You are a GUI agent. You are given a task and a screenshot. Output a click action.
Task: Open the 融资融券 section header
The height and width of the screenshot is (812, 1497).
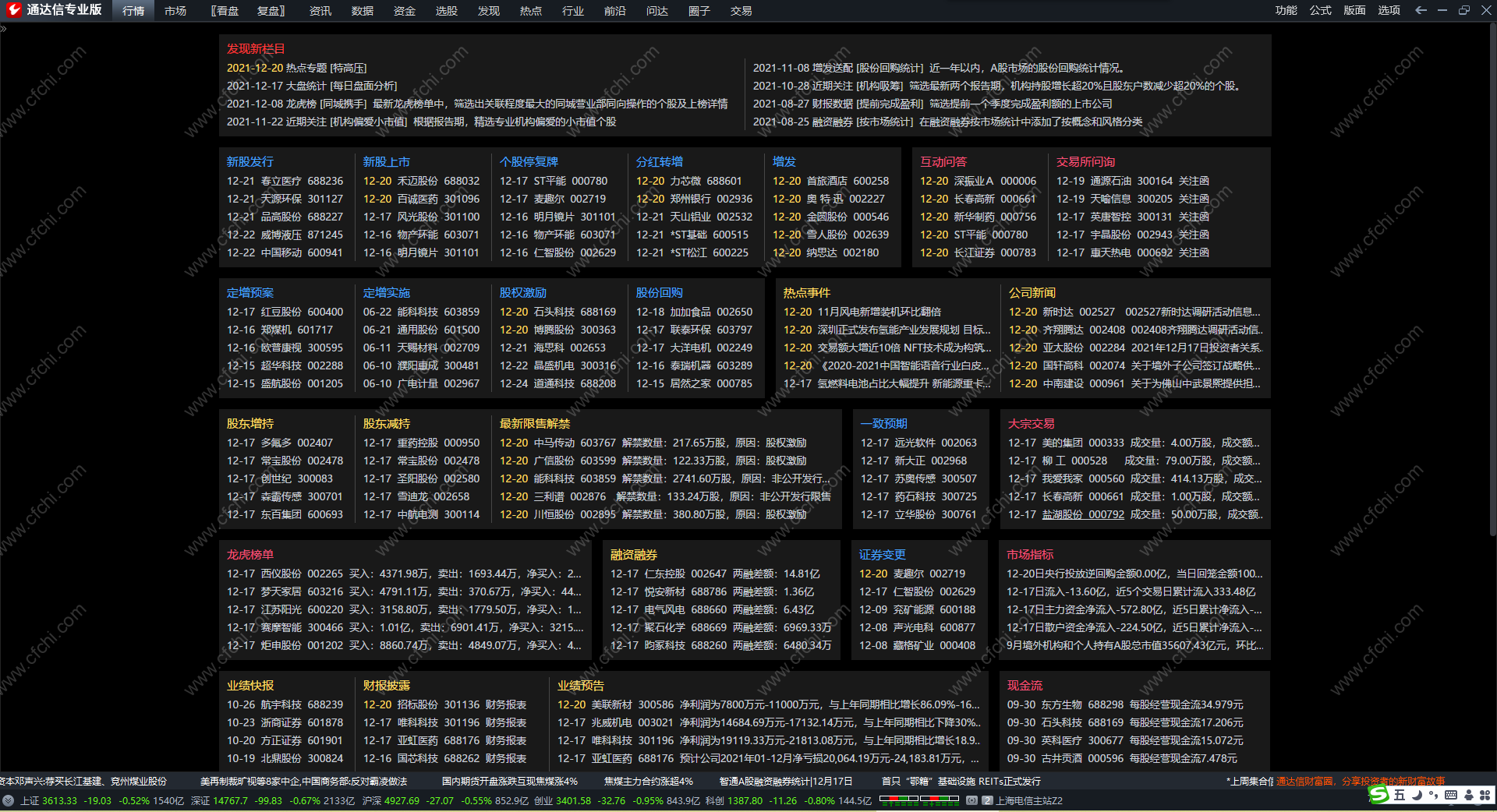point(634,555)
